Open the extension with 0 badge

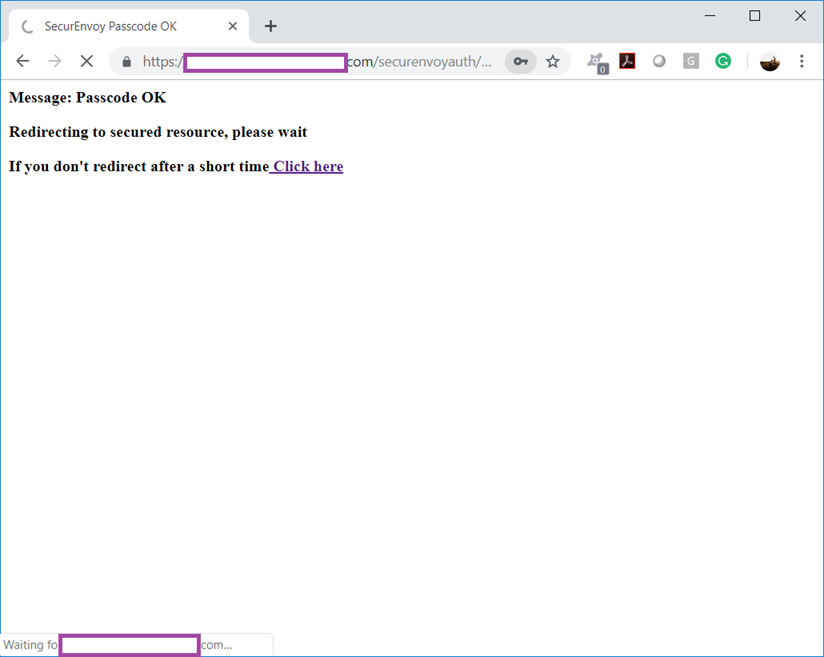pos(598,63)
